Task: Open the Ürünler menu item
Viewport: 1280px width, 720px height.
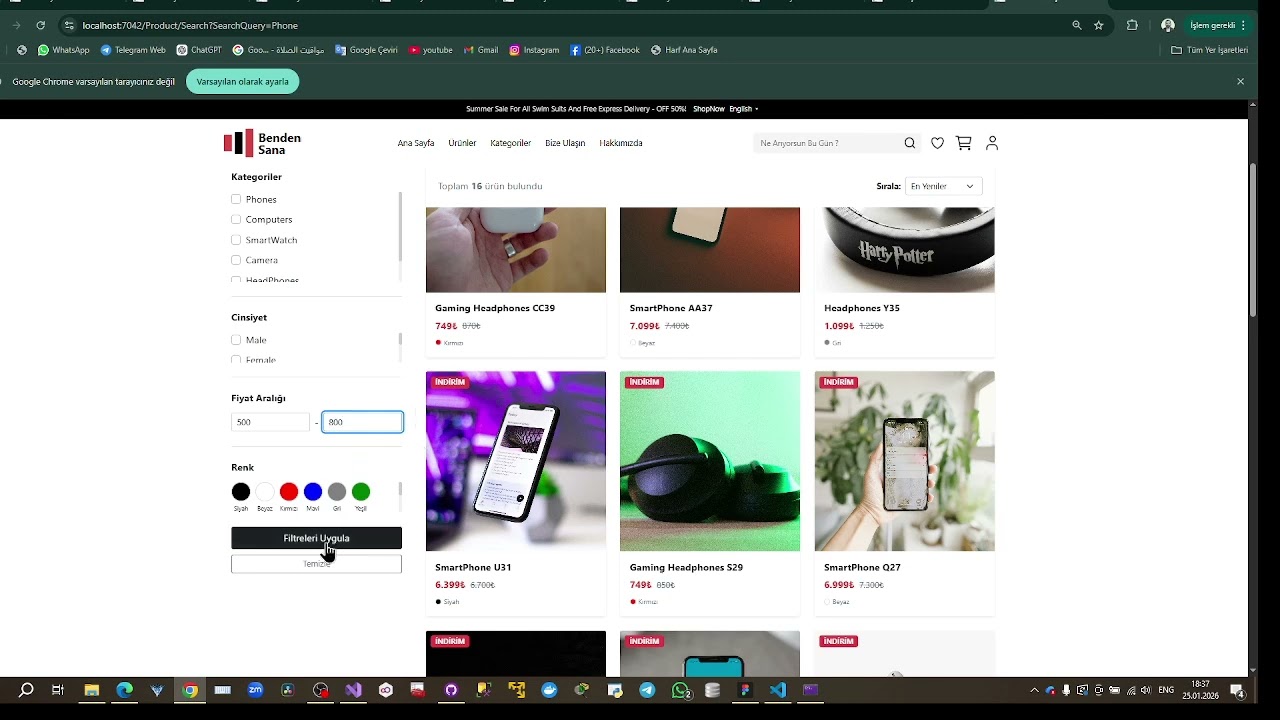Action: (x=462, y=143)
